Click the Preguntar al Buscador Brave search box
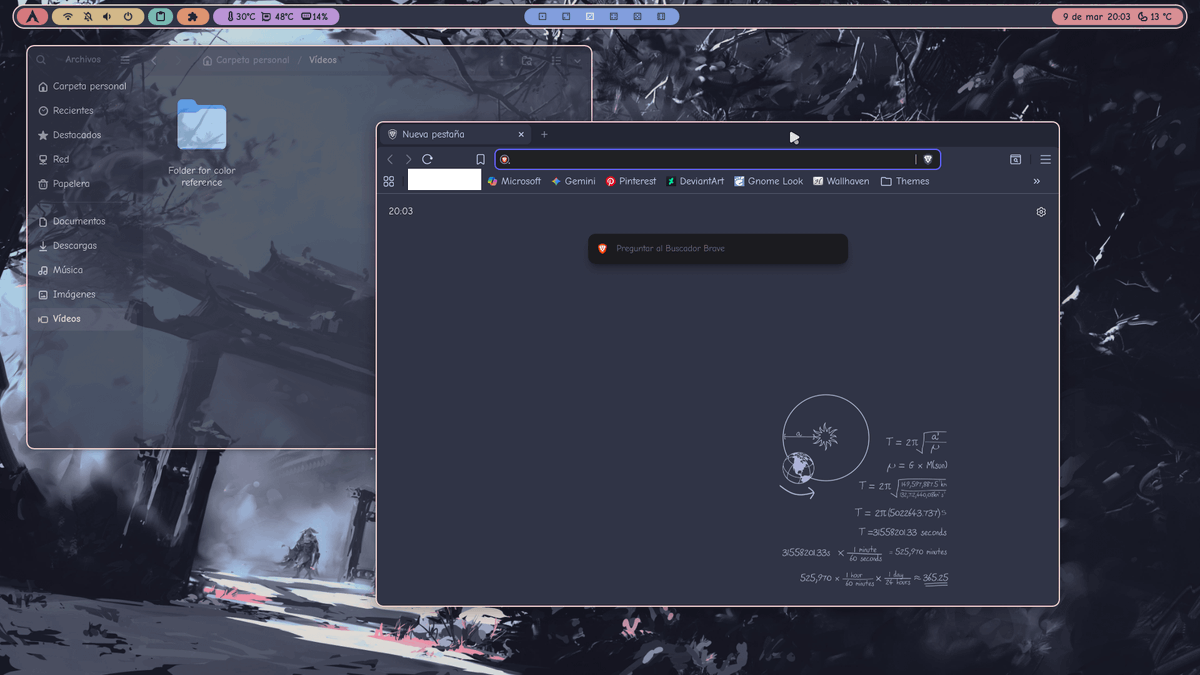Image resolution: width=1200 pixels, height=675 pixels. pos(718,249)
